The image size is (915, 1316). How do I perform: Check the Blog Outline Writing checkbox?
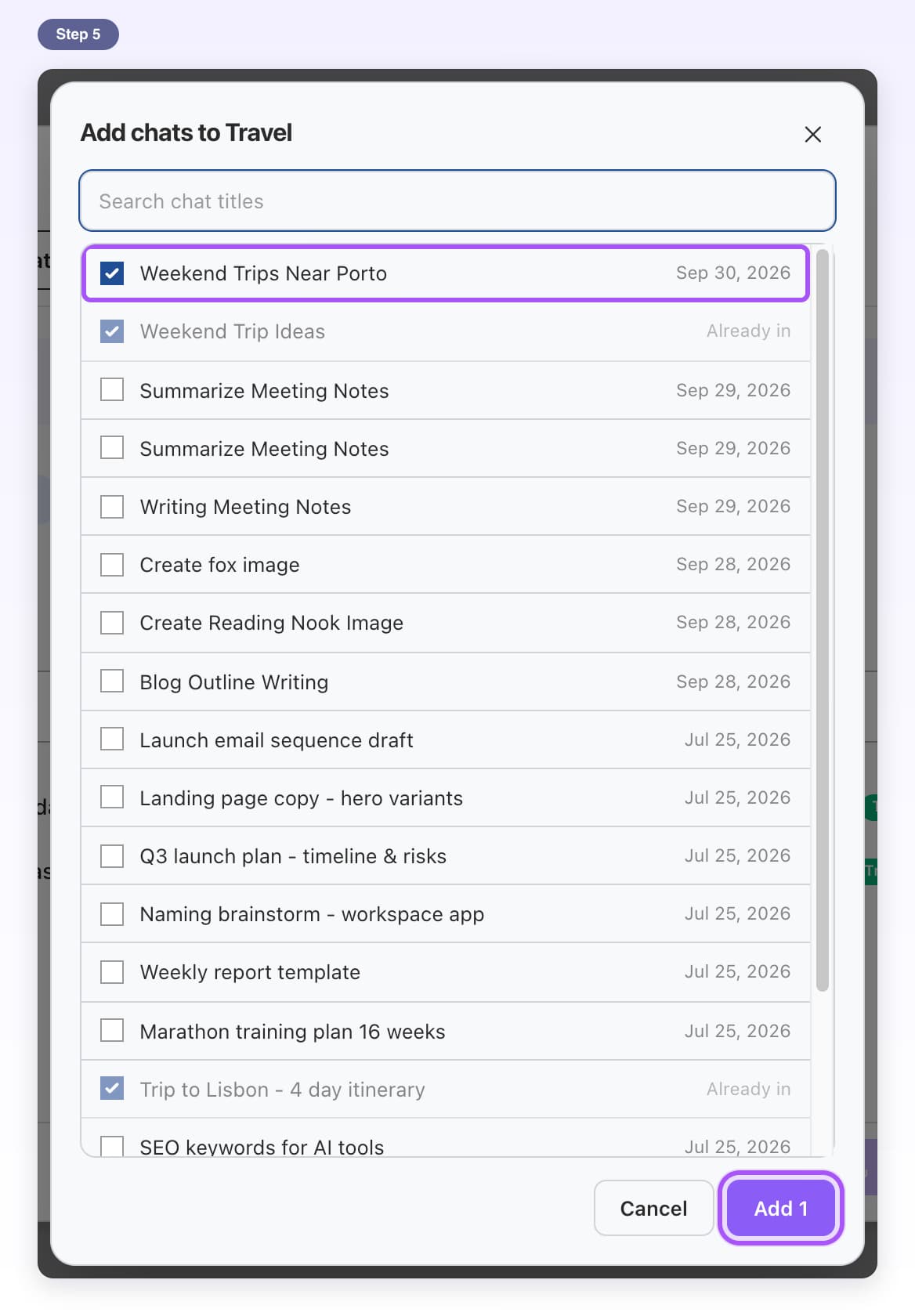tap(112, 681)
